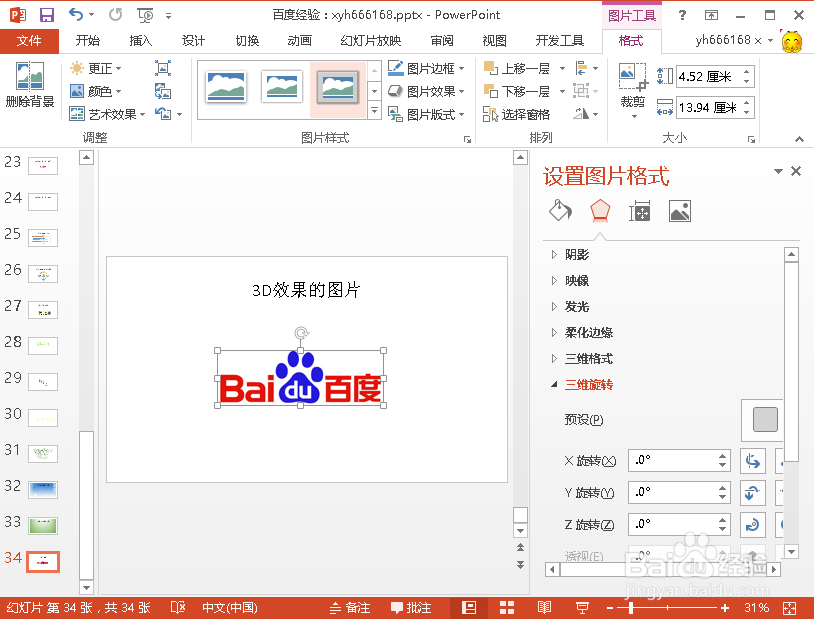This screenshot has height=619, width=814.
Task: Open the Home (开始) ribbon tab
Action: (88, 41)
